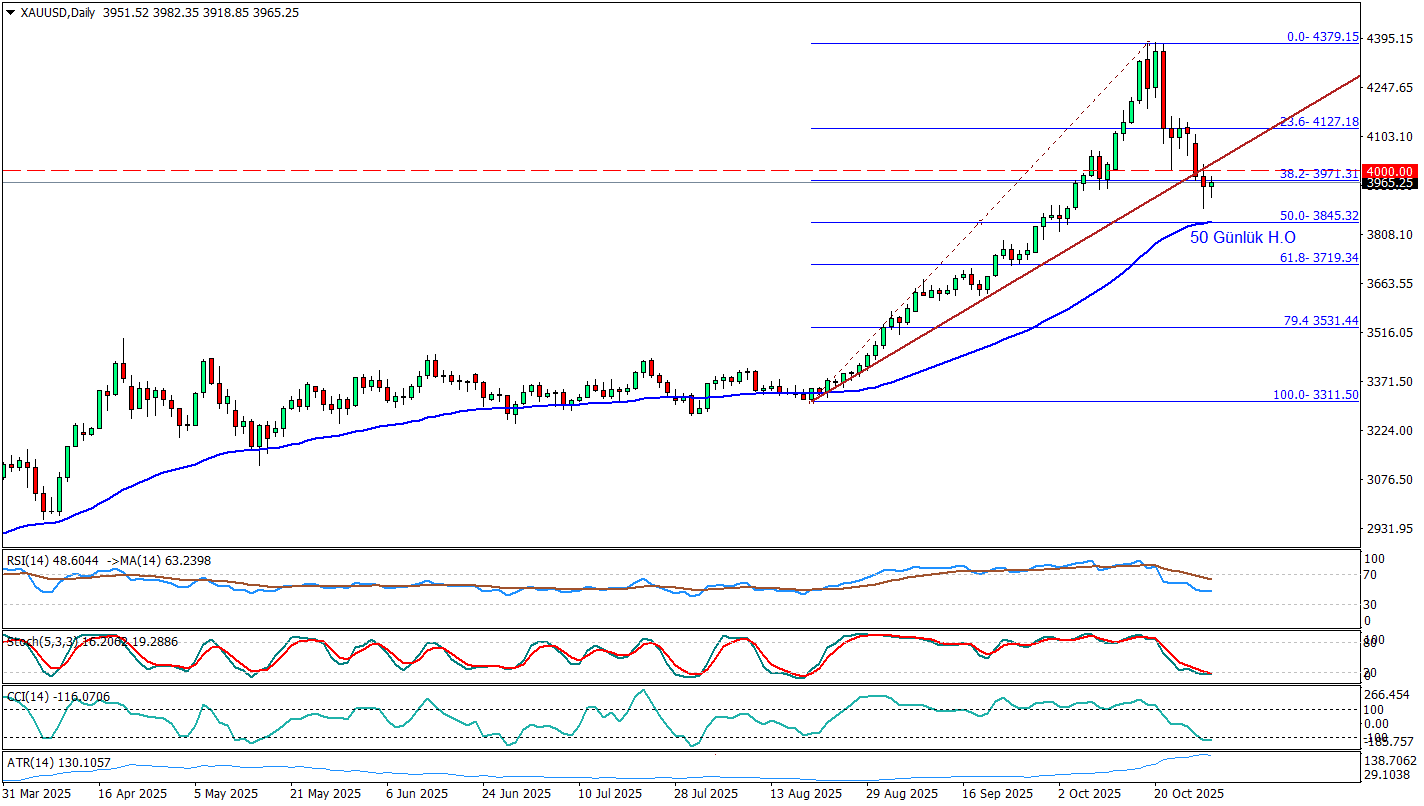The image size is (1424, 806).
Task: Click the current price tag 3965.25
Action: (1391, 184)
